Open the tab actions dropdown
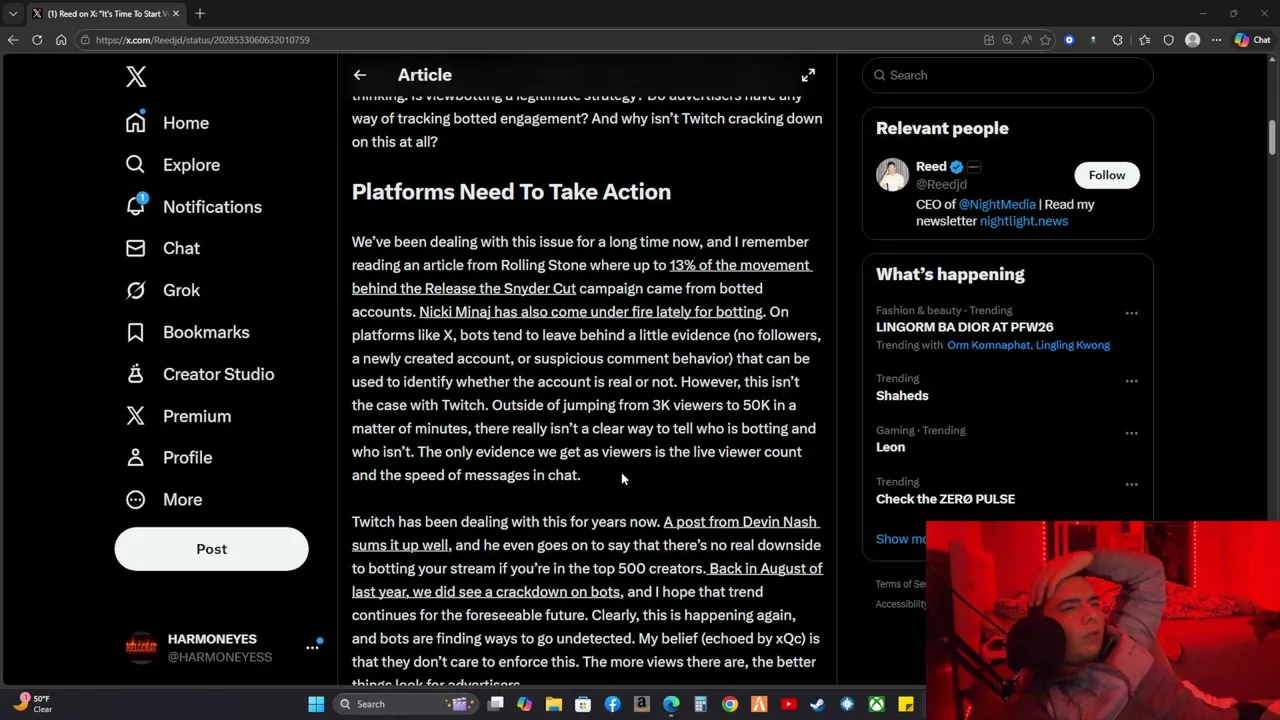The width and height of the screenshot is (1280, 720). pyautogui.click(x=13, y=13)
